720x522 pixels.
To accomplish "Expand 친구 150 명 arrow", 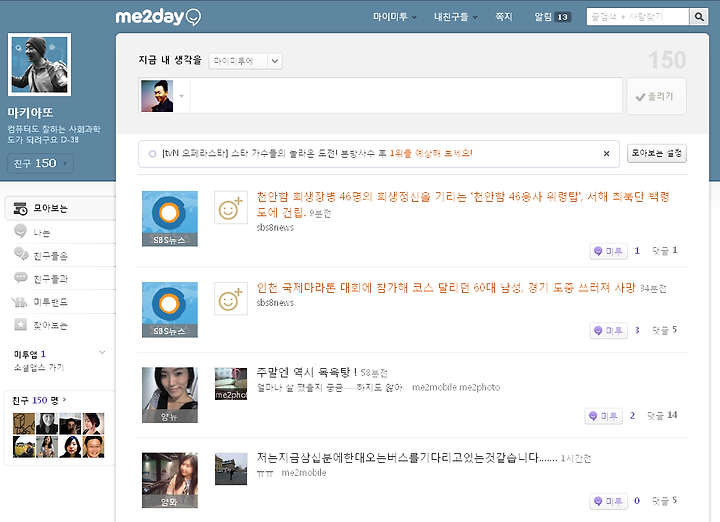I will click(64, 400).
